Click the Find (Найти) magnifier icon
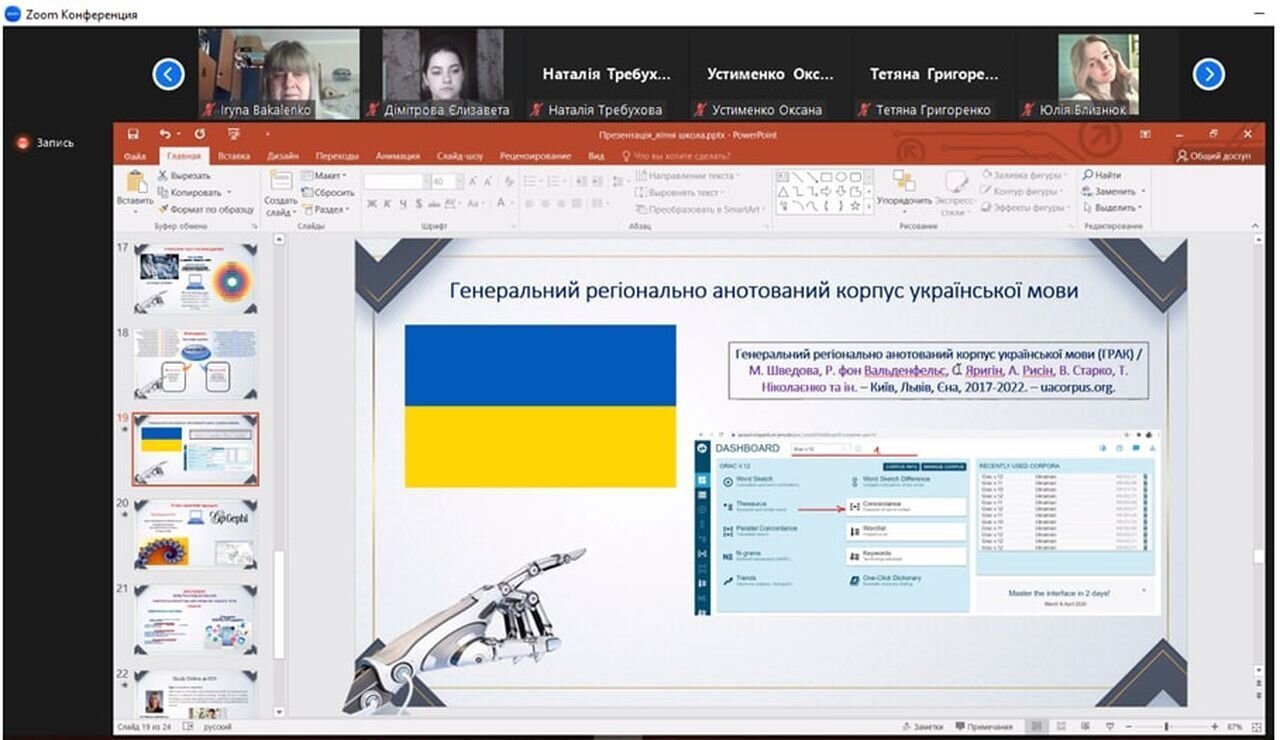 click(x=1088, y=175)
